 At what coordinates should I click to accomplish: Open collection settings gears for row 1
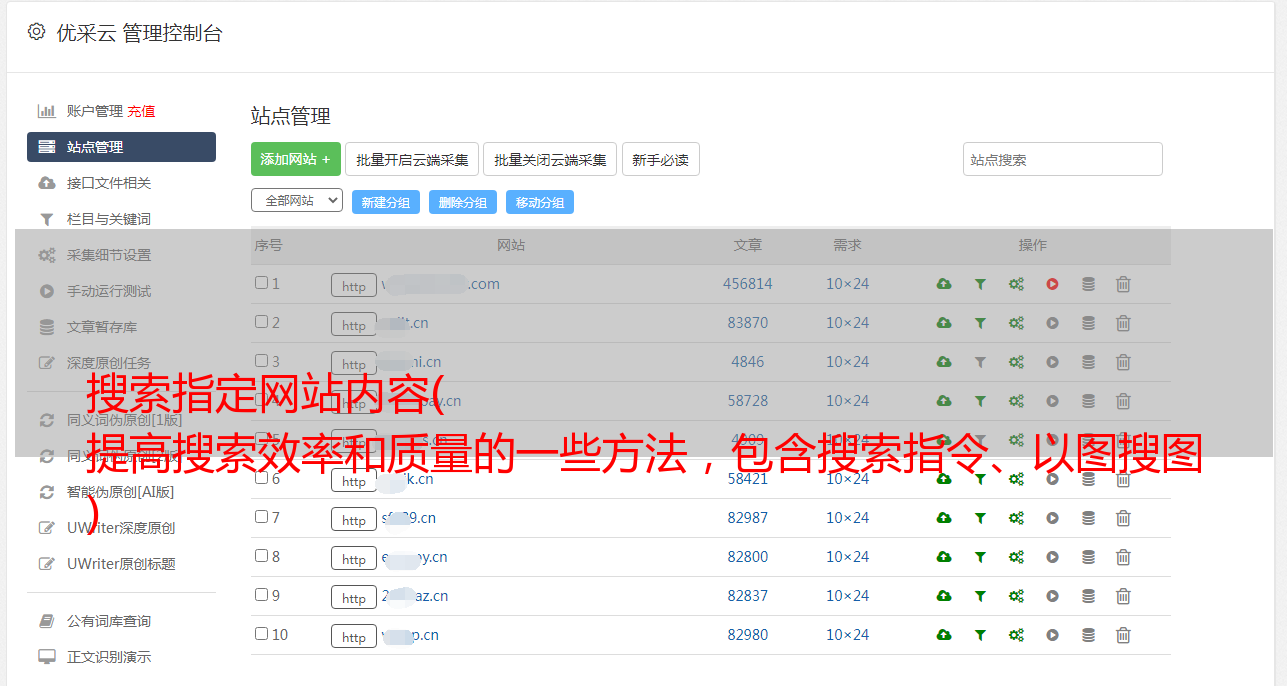pos(1016,284)
